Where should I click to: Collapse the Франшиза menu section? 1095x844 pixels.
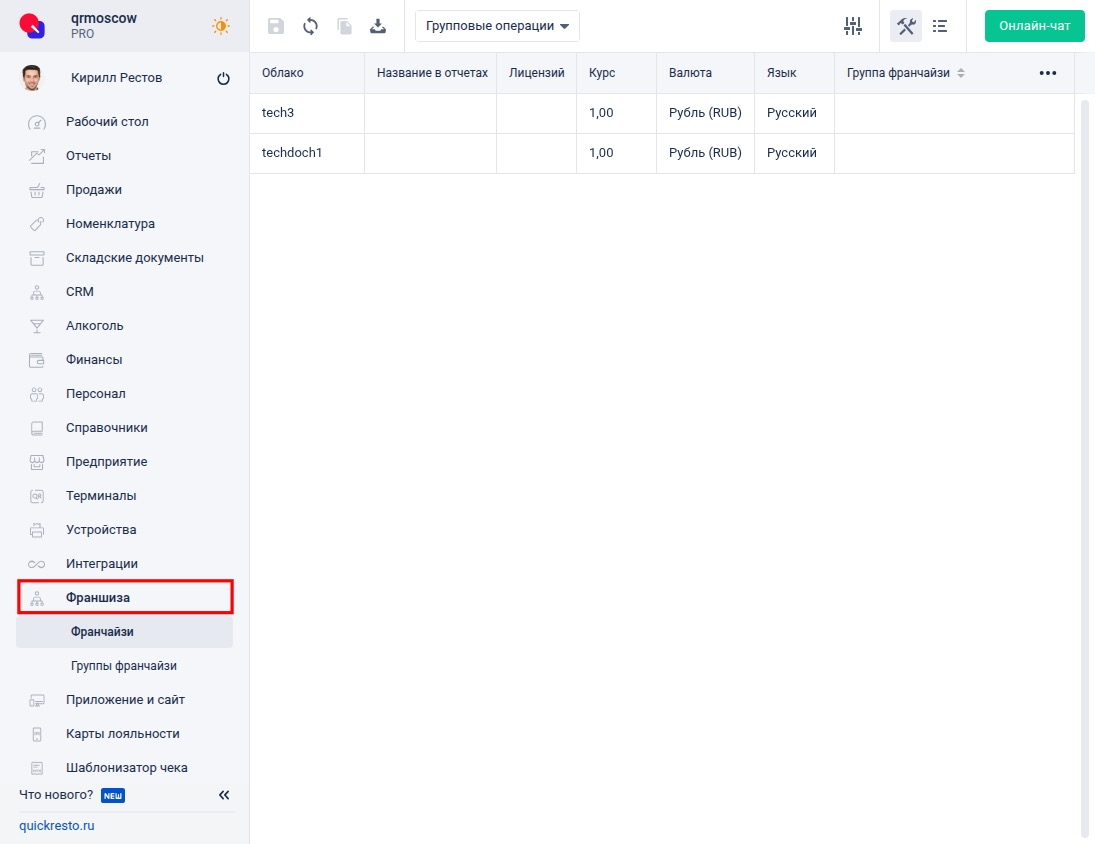point(125,597)
